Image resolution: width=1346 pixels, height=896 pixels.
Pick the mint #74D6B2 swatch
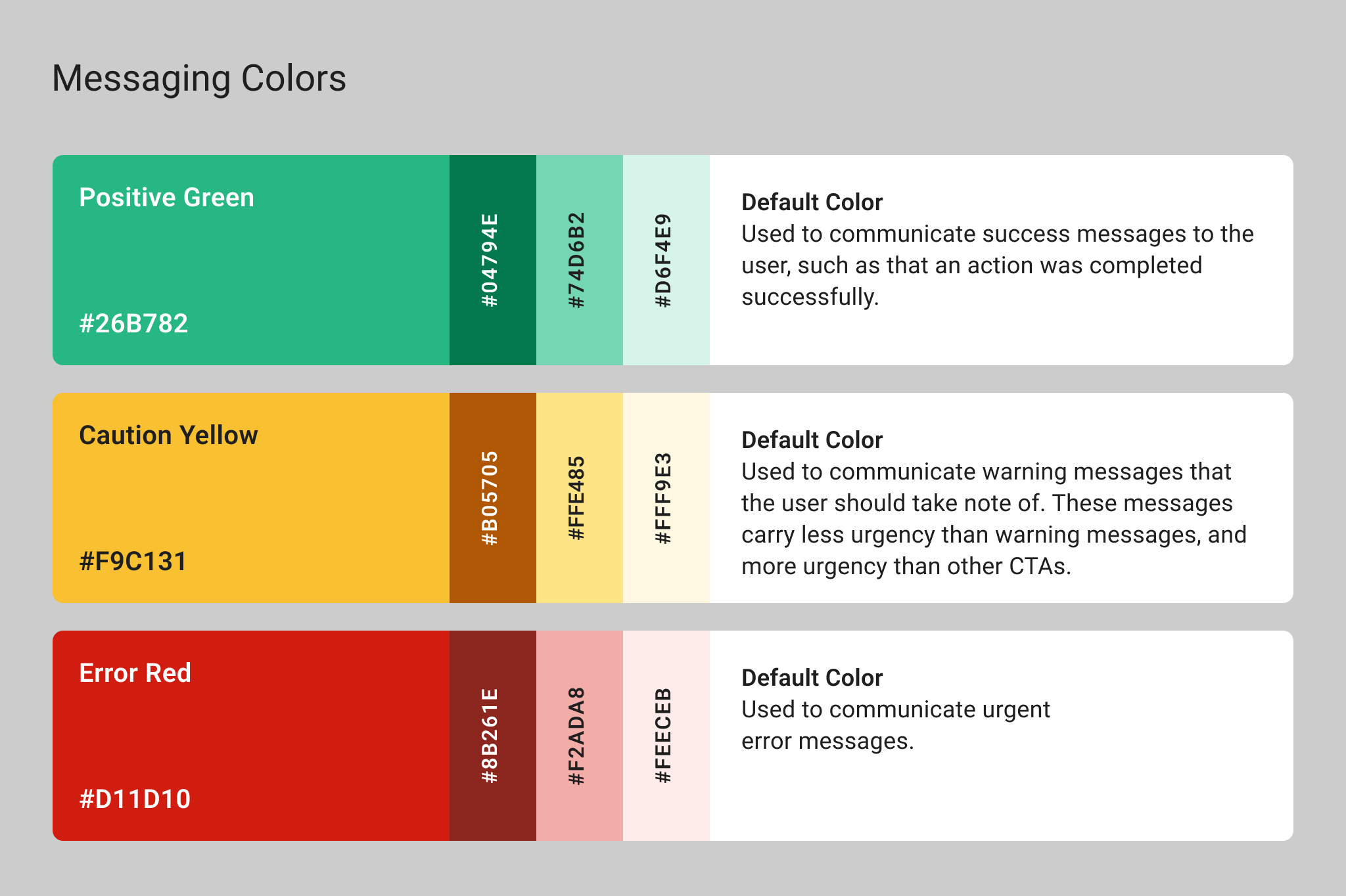coord(579,260)
